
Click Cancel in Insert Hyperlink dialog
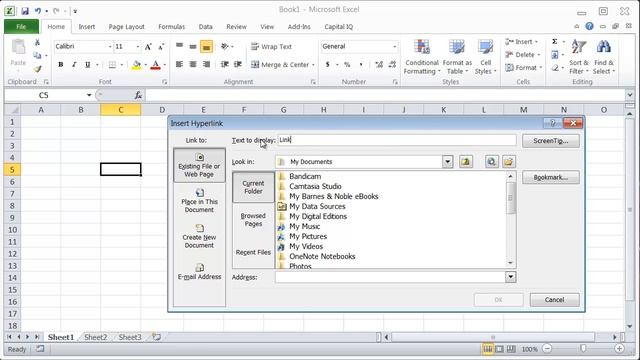pyautogui.click(x=554, y=300)
